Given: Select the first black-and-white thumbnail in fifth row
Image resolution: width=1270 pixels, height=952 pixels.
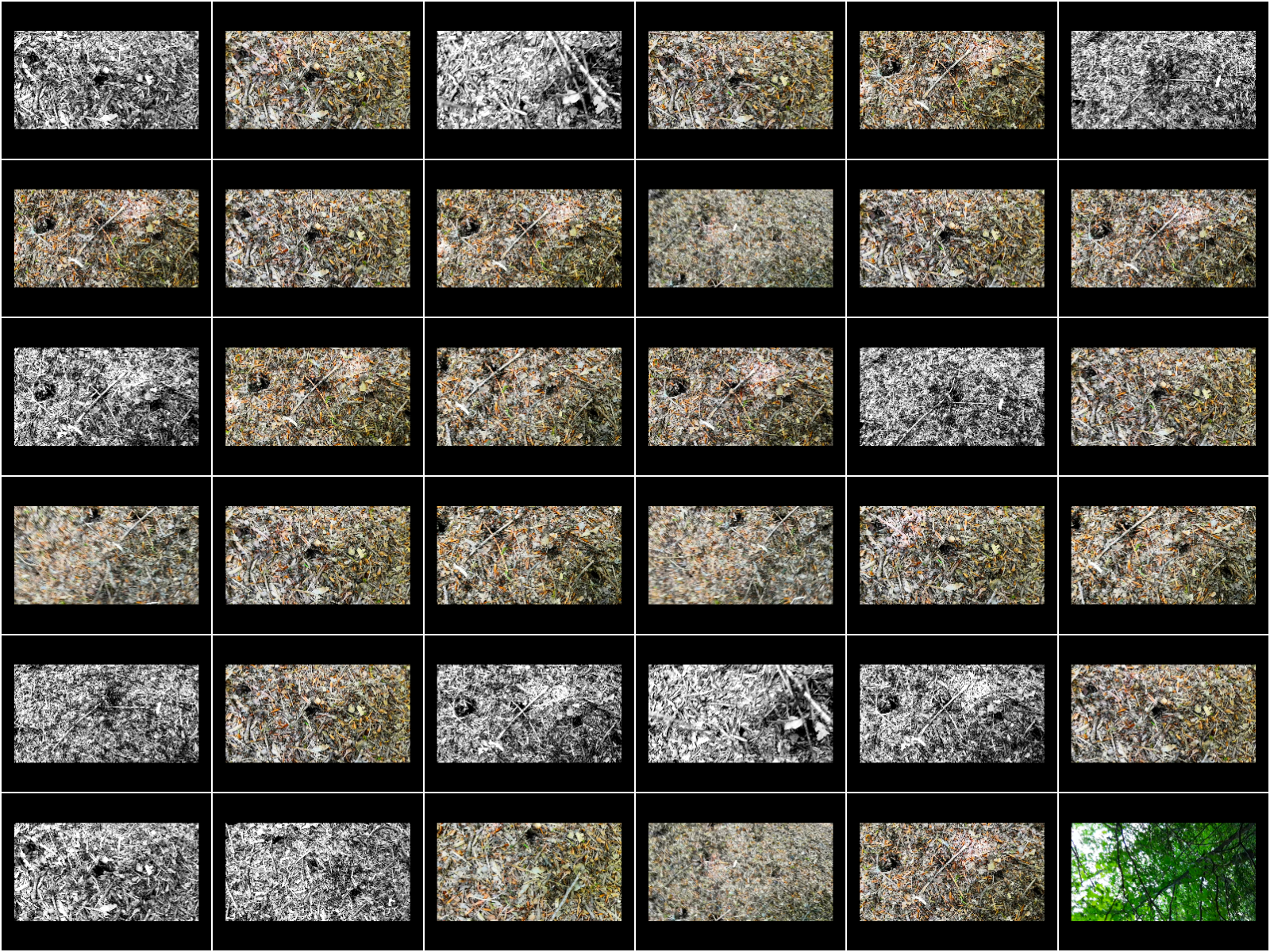Looking at the screenshot, I should coord(106,714).
